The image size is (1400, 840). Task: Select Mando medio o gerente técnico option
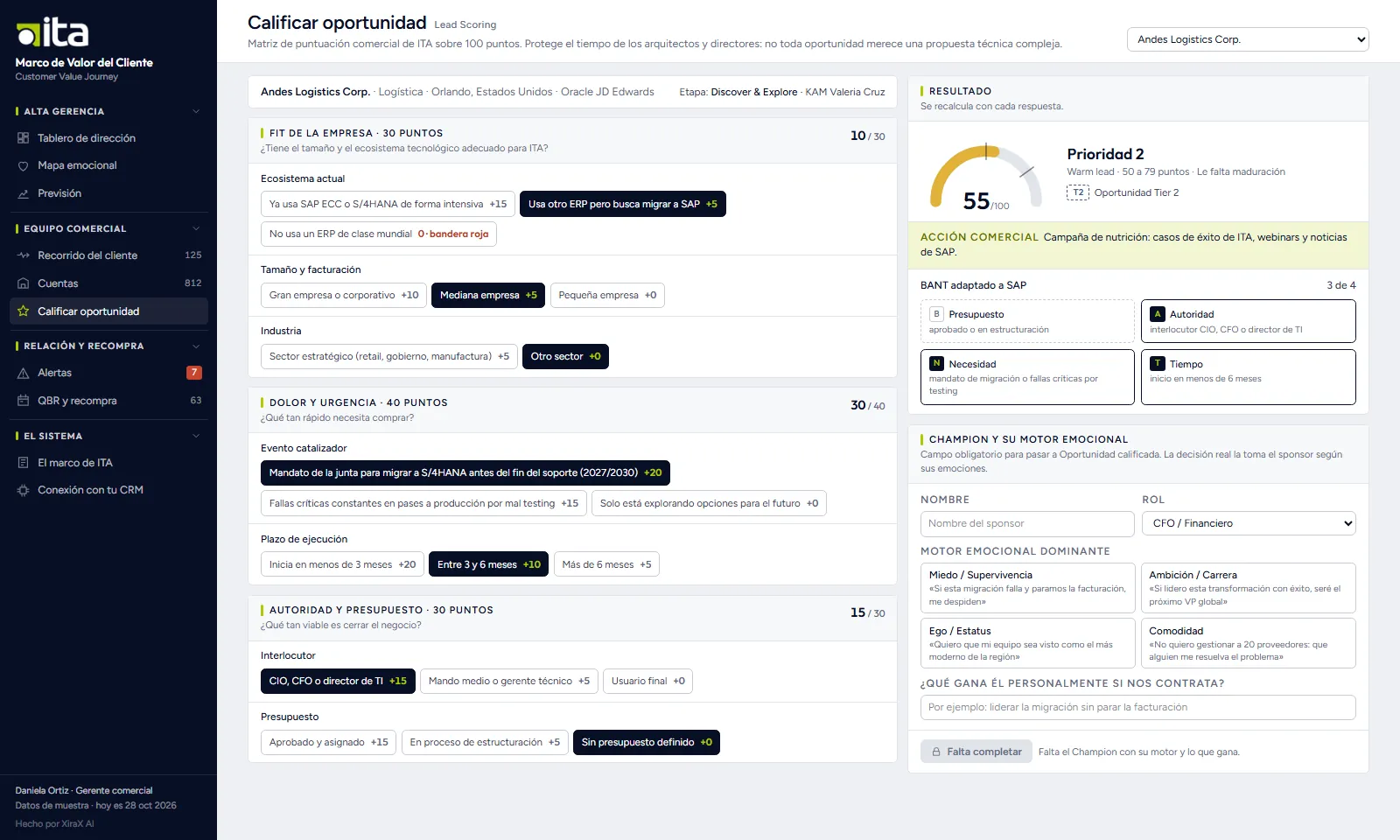point(509,681)
